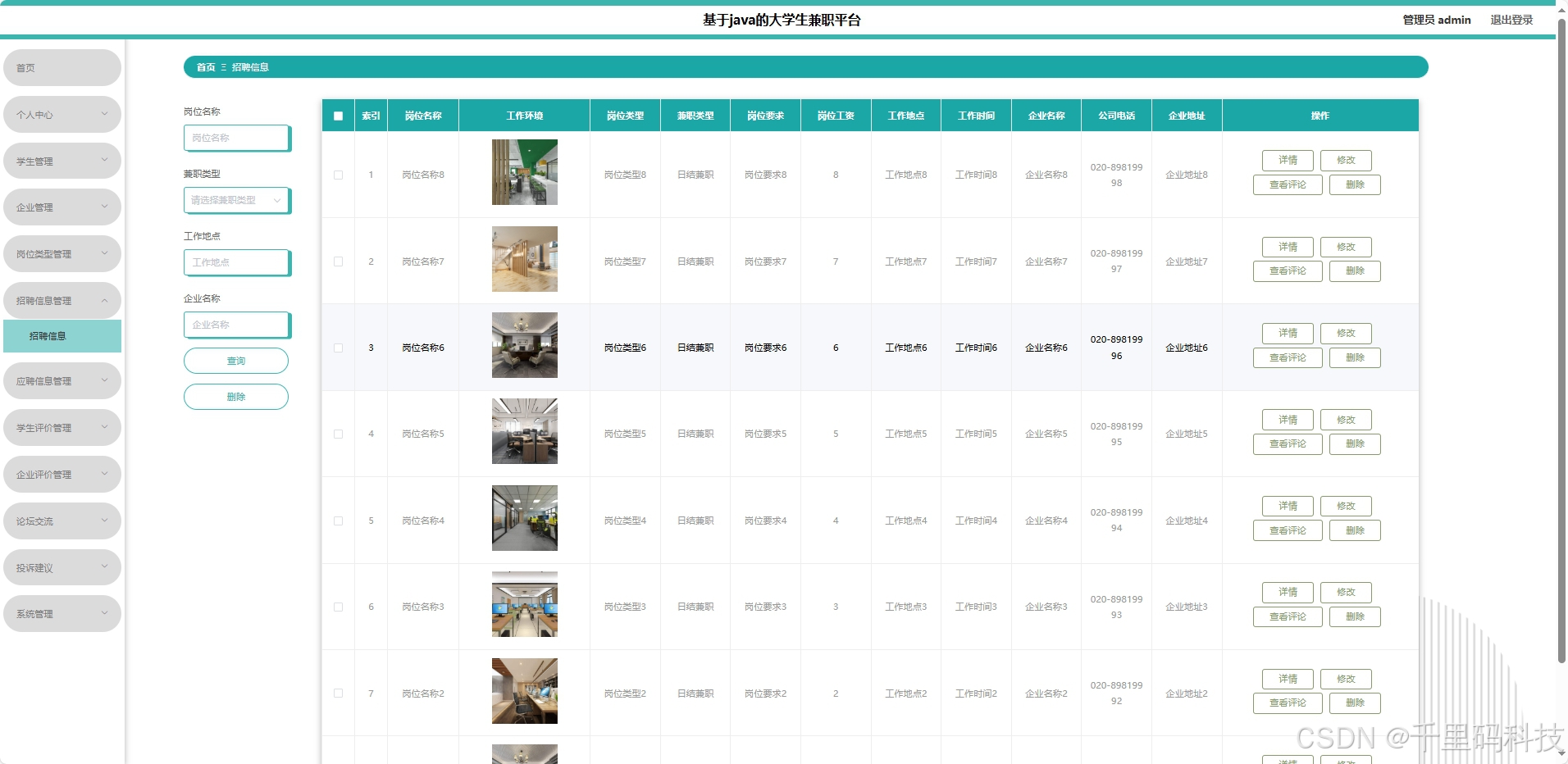The height and width of the screenshot is (764, 1568).
Task: Open the 工作环境 thumbnail for 岗位名称2
Action: 525,691
